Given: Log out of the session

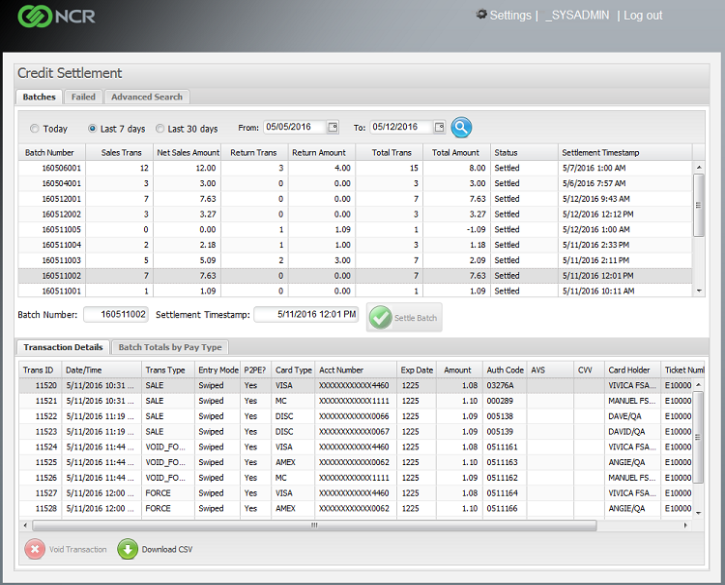Looking at the screenshot, I should pyautogui.click(x=643, y=15).
